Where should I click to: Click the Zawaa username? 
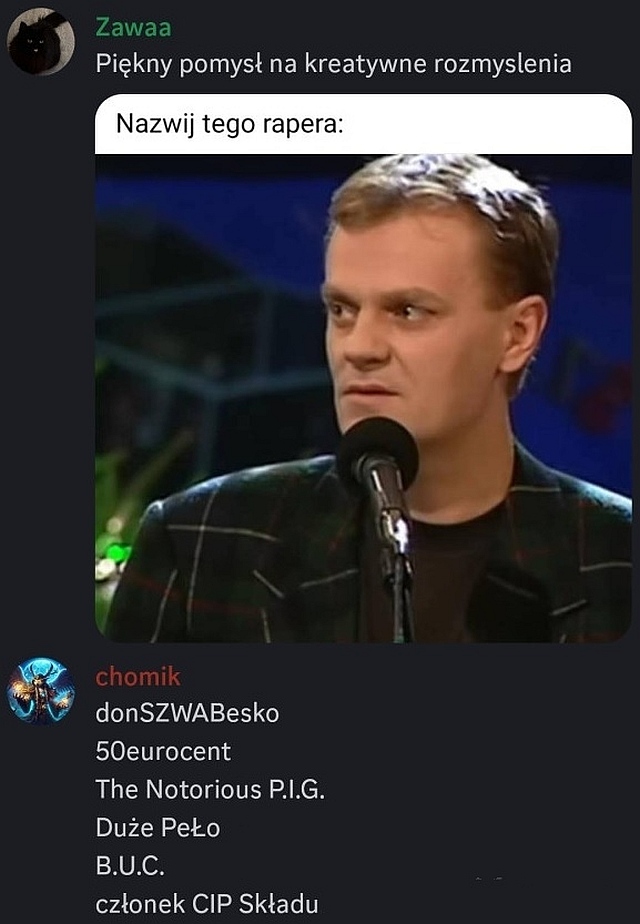[133, 27]
